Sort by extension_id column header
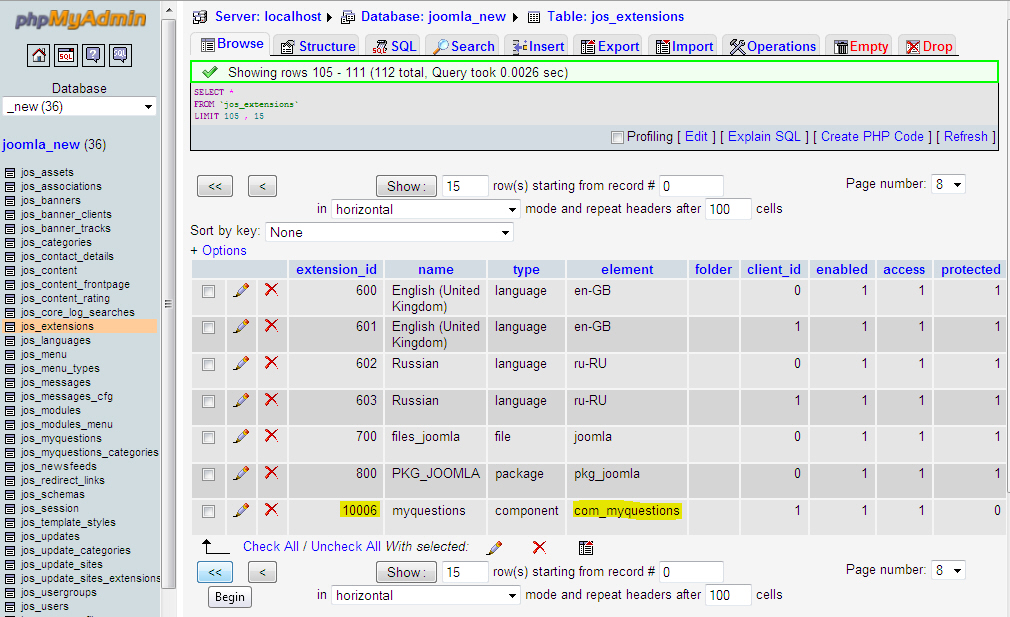 [x=336, y=270]
